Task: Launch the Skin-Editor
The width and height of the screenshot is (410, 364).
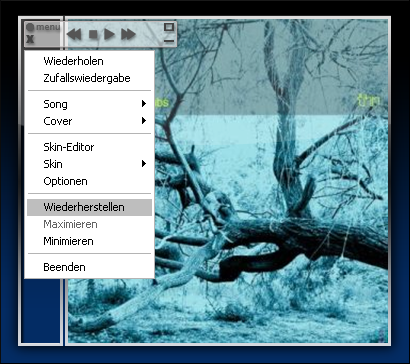Action: coord(89,147)
